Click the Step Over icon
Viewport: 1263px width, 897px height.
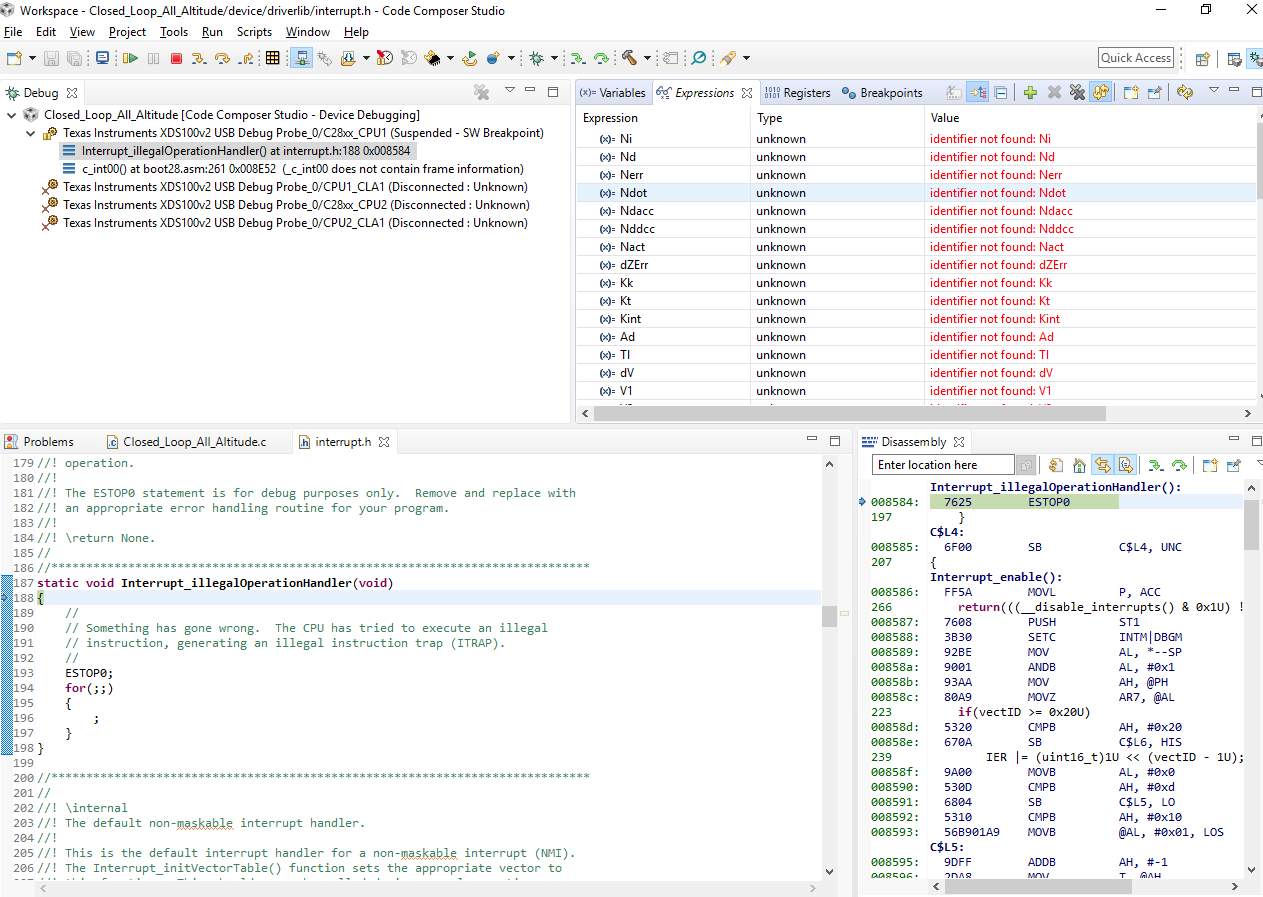pos(222,59)
